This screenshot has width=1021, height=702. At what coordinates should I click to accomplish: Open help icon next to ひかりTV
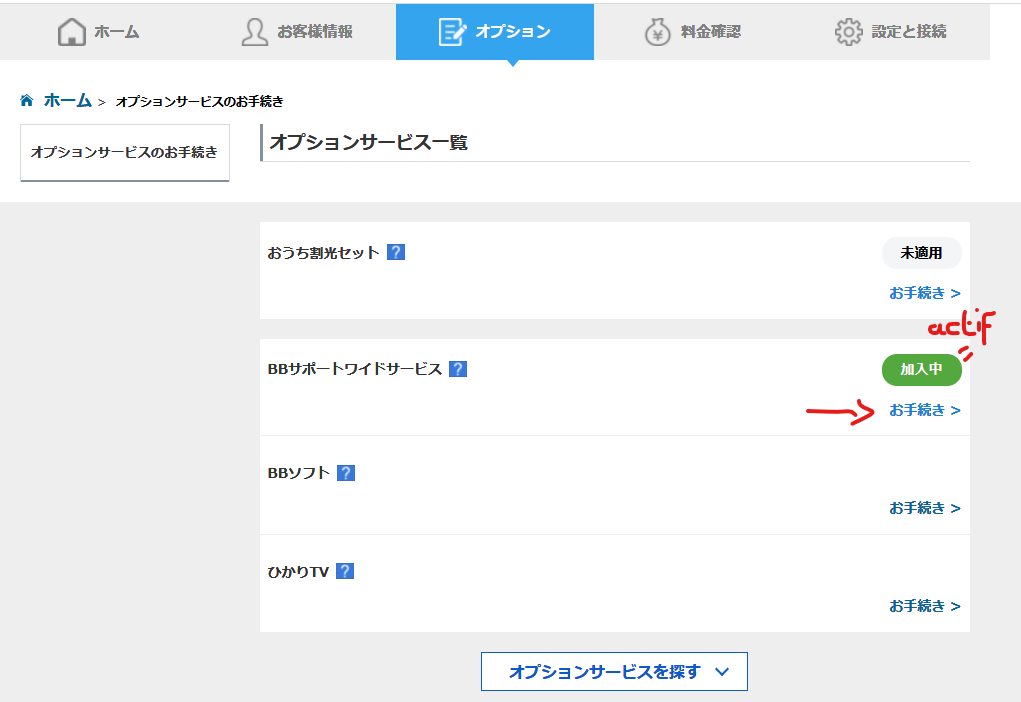pos(345,571)
